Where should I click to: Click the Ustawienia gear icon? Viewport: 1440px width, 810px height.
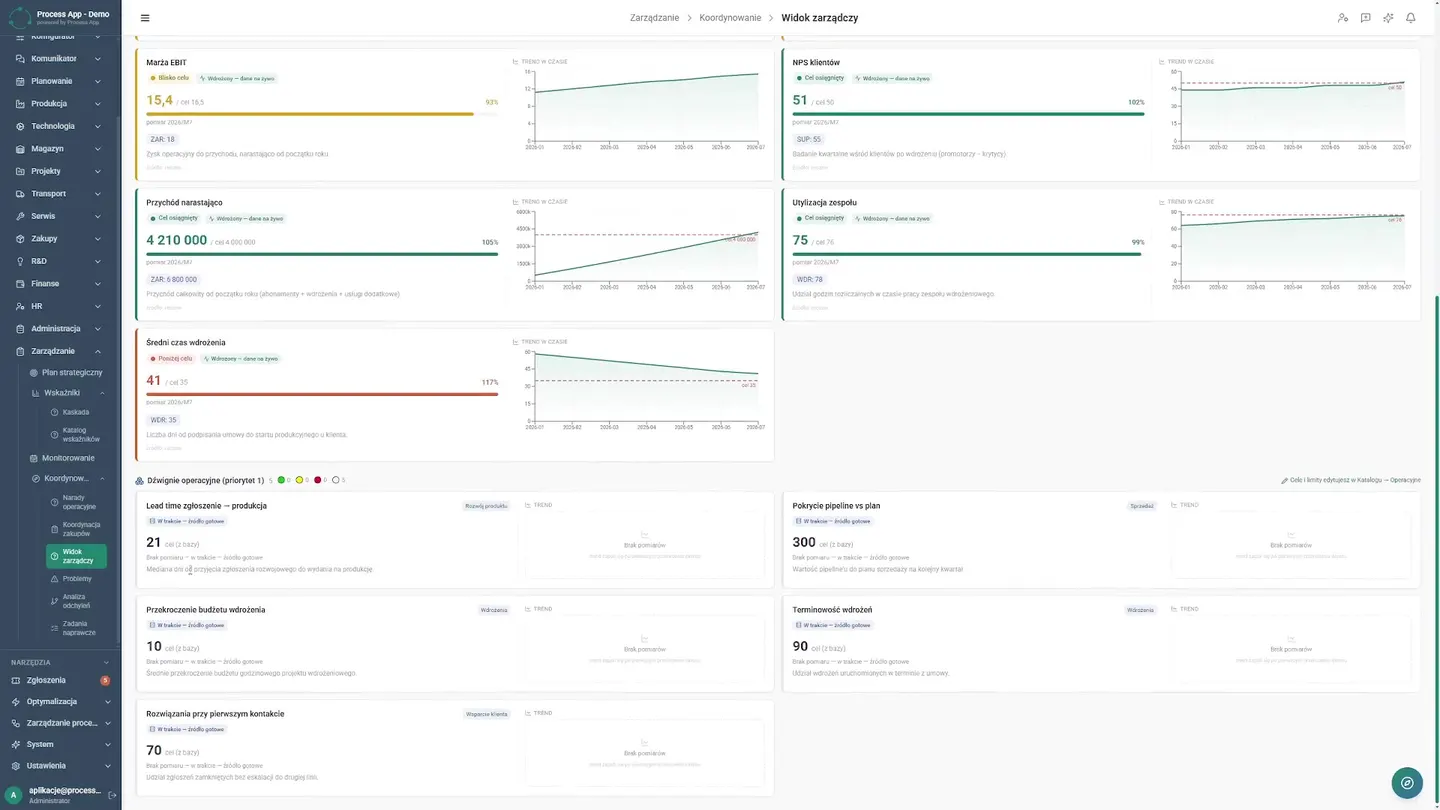tap(16, 766)
